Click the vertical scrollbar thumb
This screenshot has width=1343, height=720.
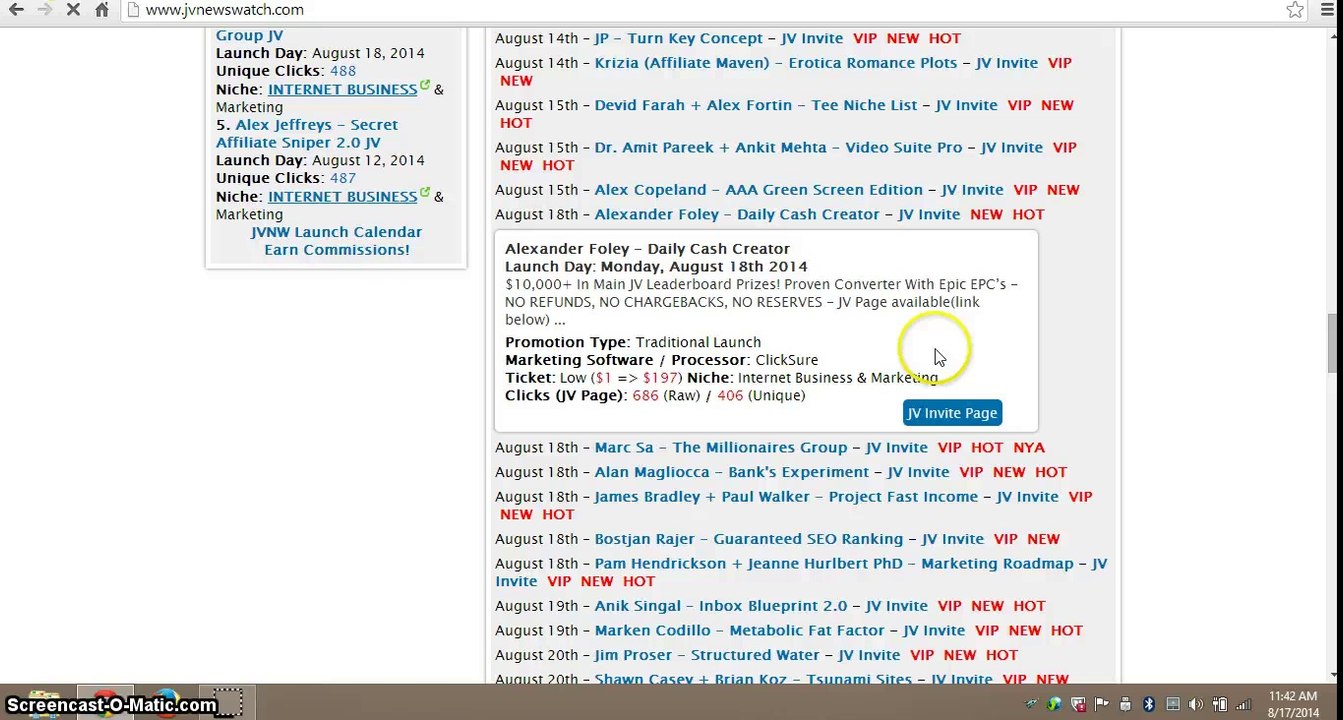pos(1333,342)
